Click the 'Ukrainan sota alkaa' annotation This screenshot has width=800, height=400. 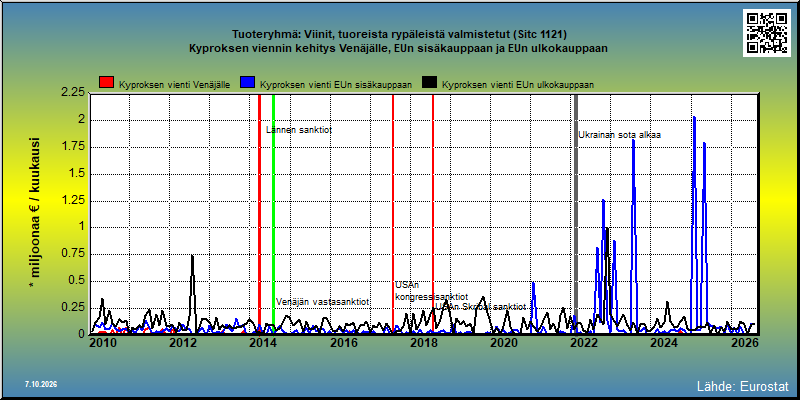(x=619, y=135)
